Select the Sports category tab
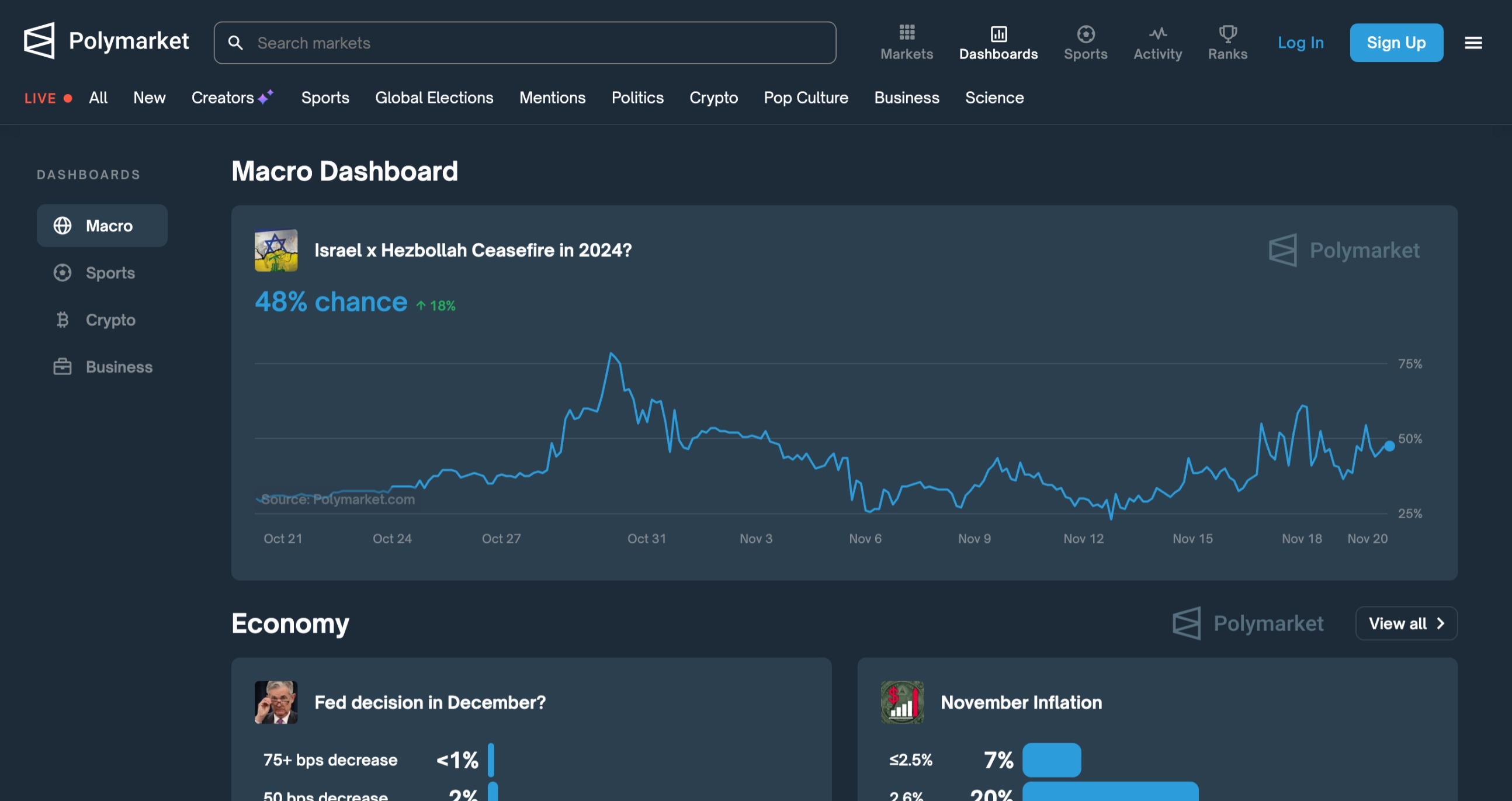Screen dimensions: 1512x801 (x=325, y=98)
